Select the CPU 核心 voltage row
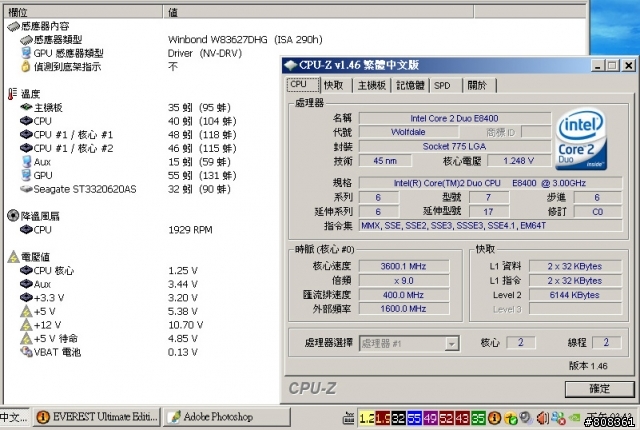 point(109,270)
